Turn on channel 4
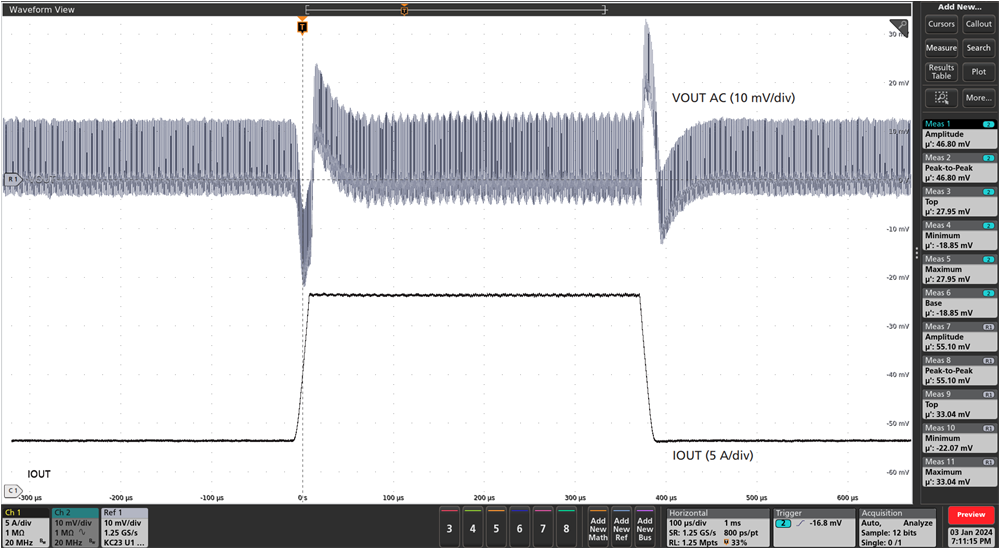The height and width of the screenshot is (549, 1000). pos(473,527)
